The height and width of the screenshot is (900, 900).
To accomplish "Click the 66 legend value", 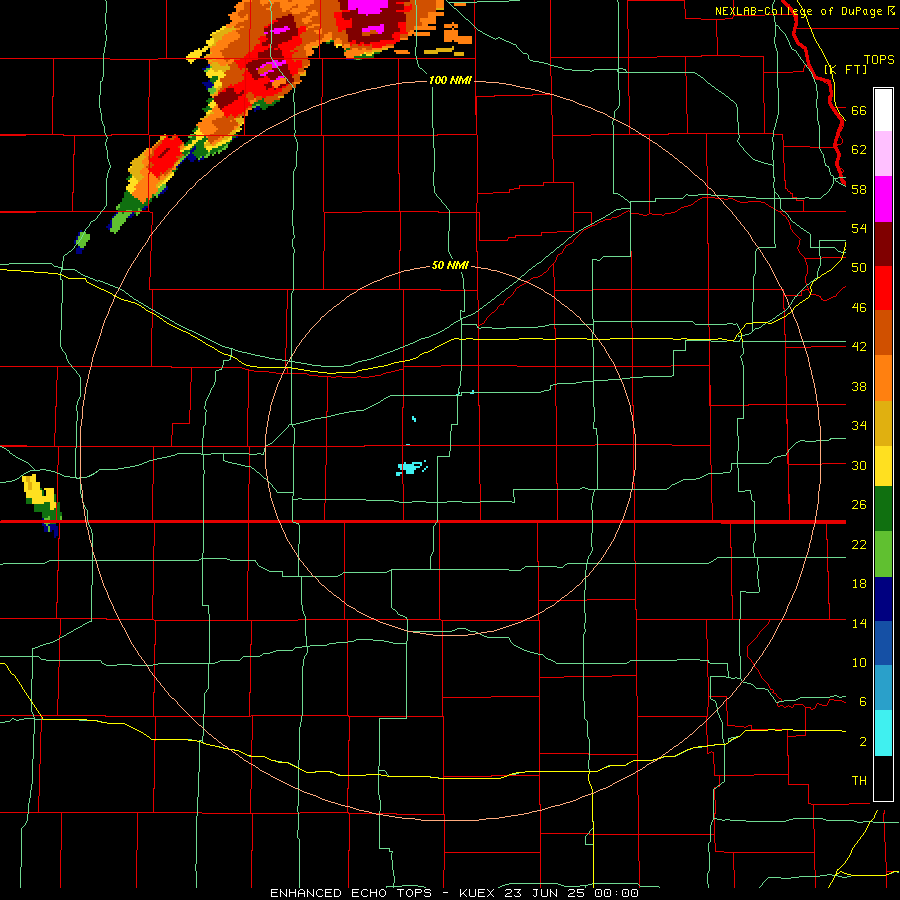I will (859, 110).
